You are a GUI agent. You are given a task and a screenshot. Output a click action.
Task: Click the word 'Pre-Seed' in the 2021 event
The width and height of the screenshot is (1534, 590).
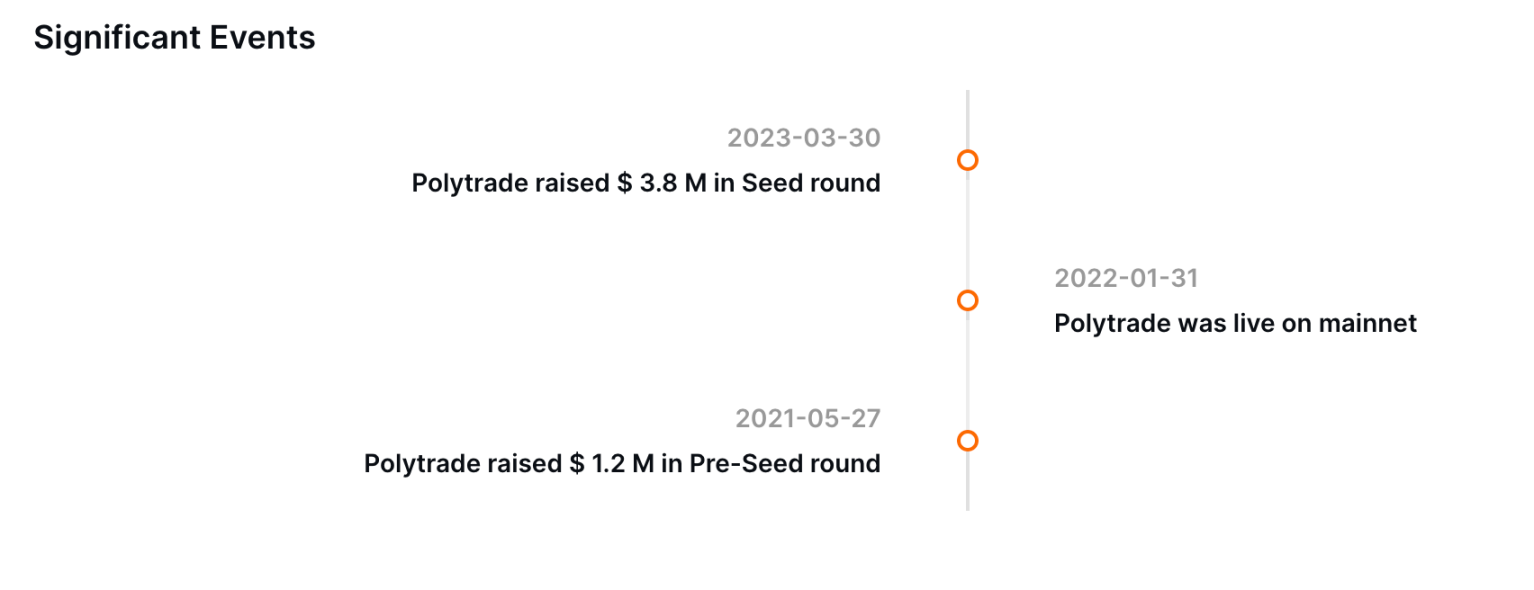pos(734,464)
